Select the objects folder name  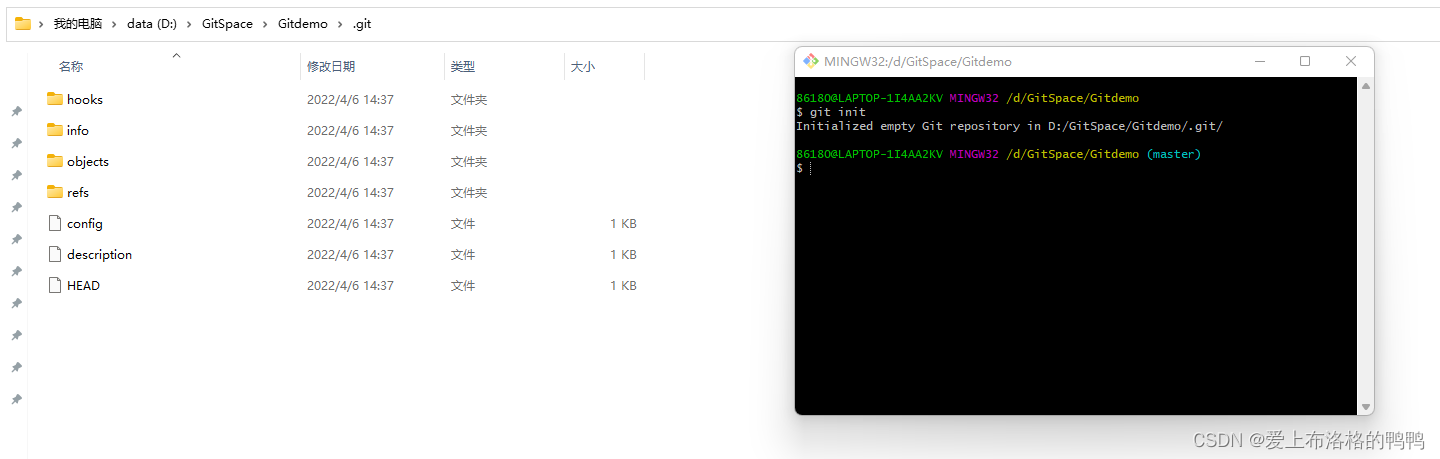(88, 161)
